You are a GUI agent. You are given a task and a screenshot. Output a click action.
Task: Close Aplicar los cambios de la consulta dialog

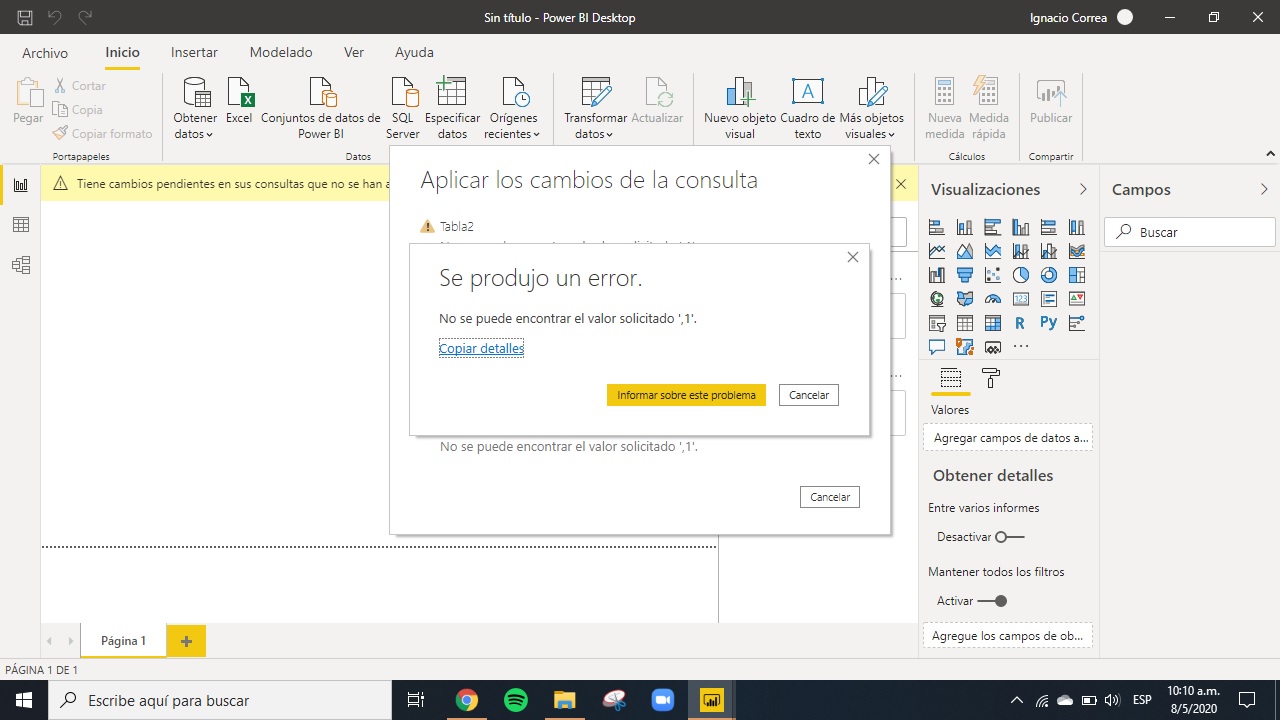(x=874, y=159)
